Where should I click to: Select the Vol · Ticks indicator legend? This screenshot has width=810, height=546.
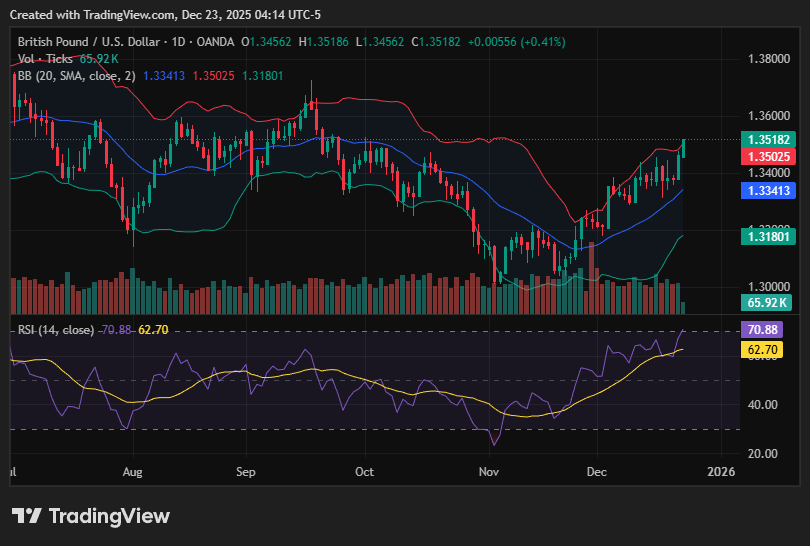[x=46, y=59]
